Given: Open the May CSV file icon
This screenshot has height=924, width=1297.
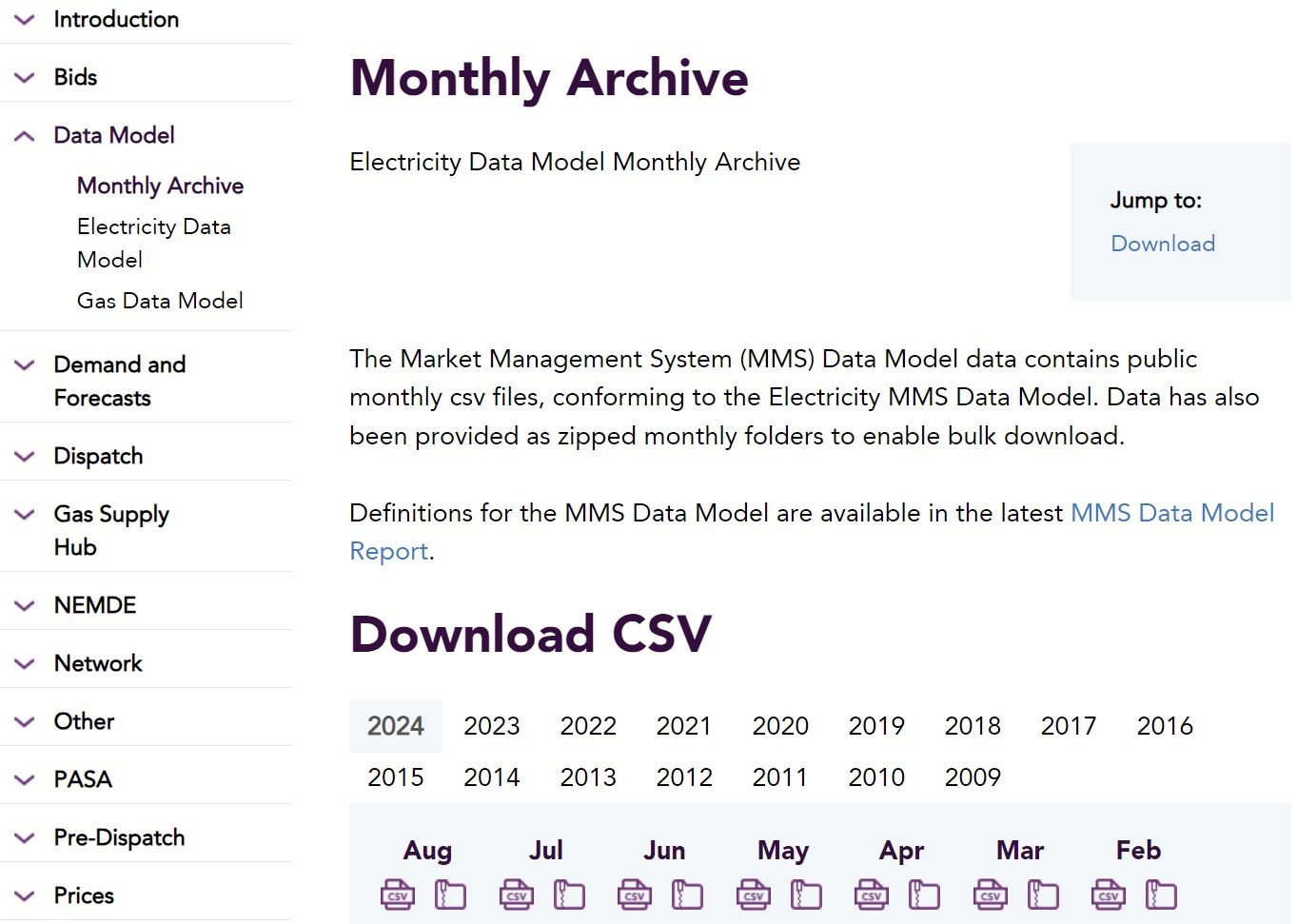Looking at the screenshot, I should pyautogui.click(x=754, y=895).
